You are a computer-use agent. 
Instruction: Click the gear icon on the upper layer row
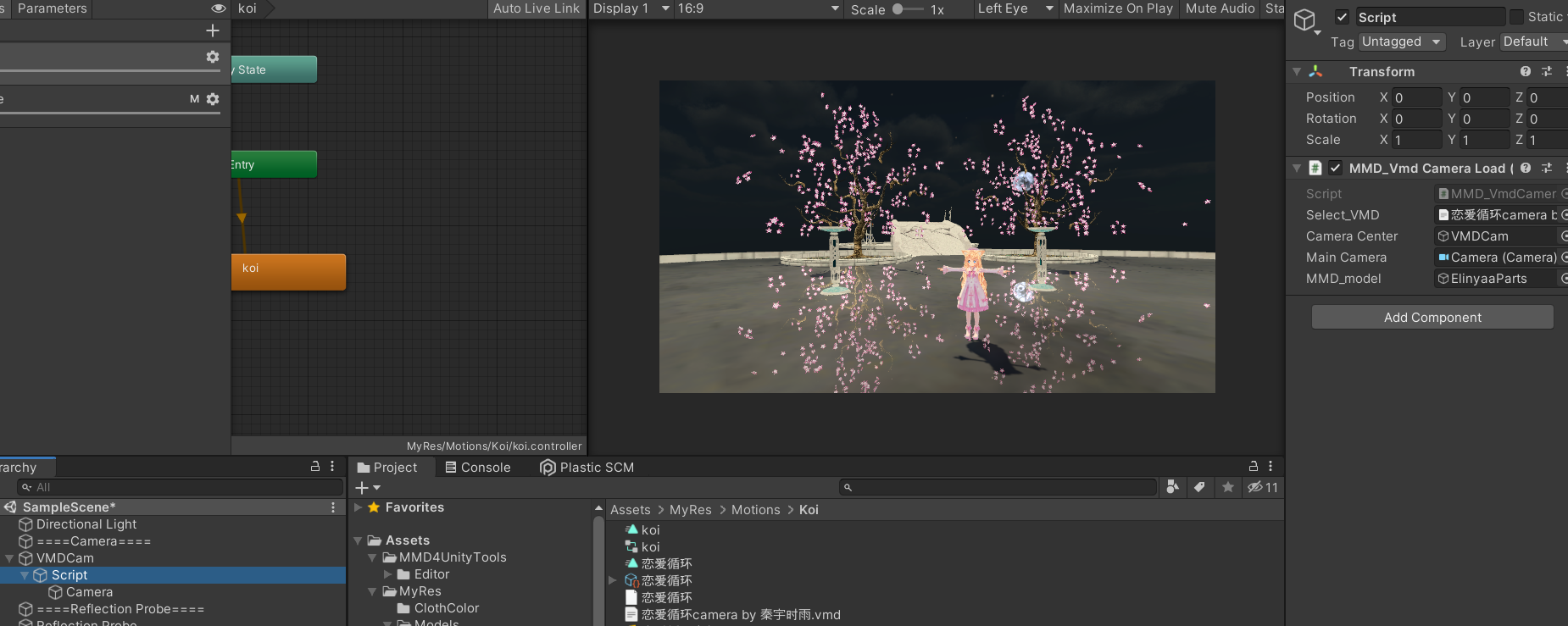click(213, 57)
